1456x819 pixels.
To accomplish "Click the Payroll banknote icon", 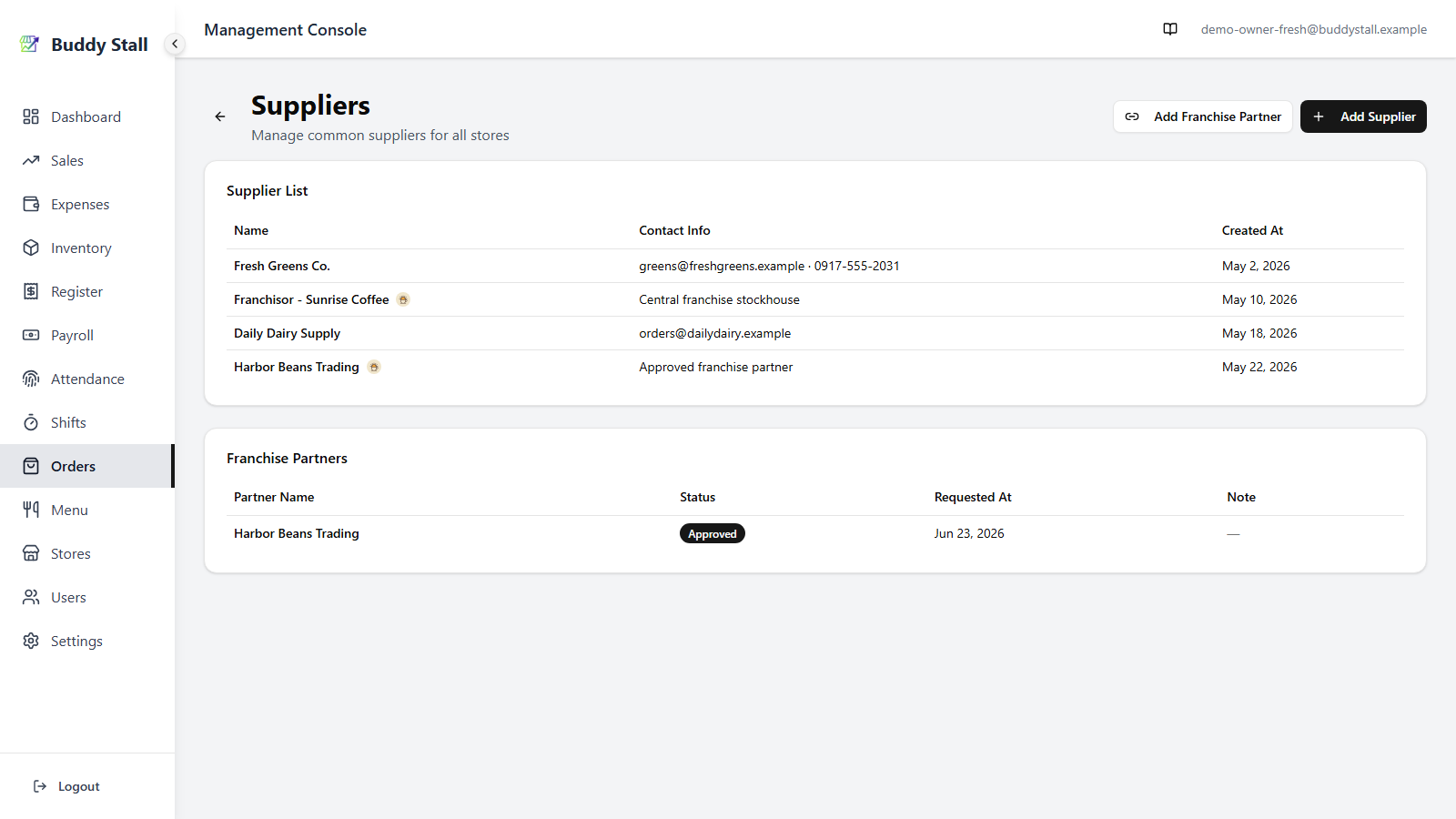I will pos(31,335).
